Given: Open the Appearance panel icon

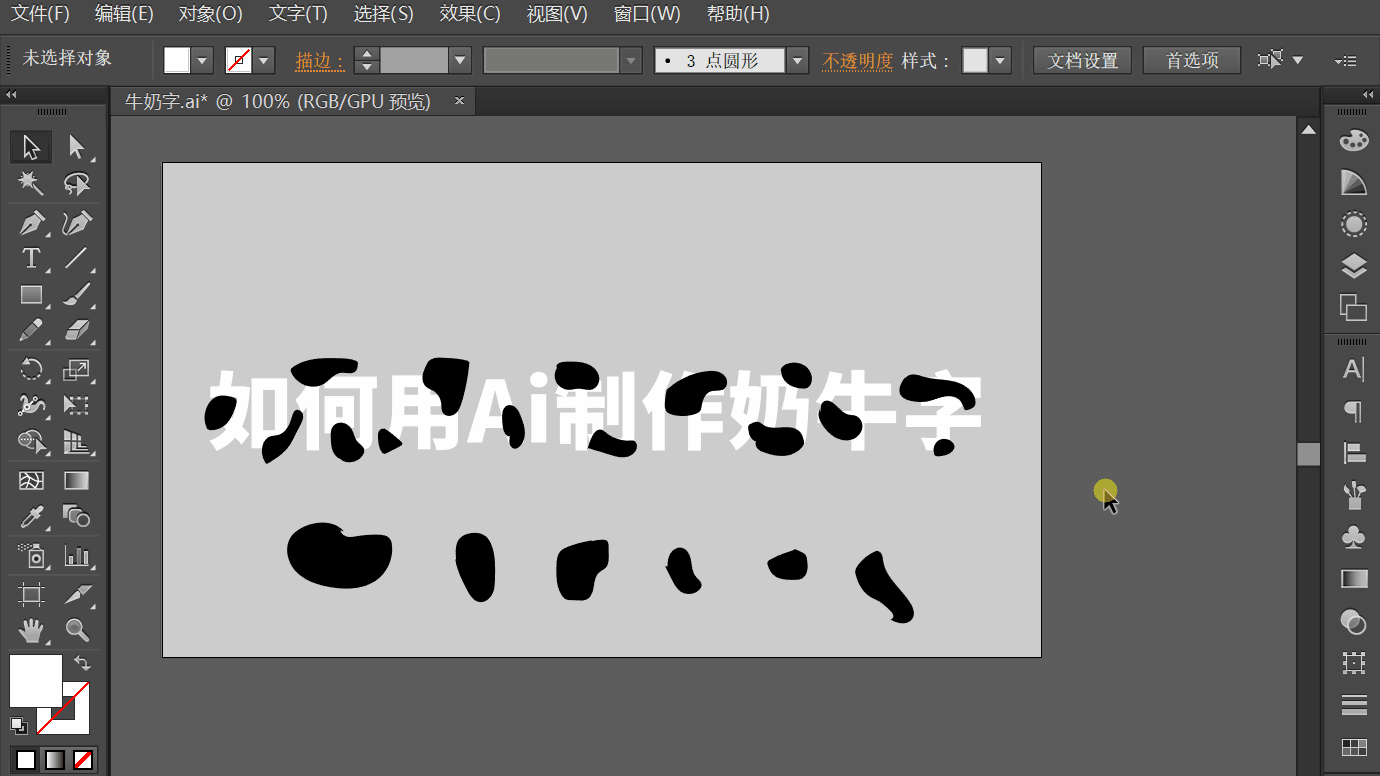Looking at the screenshot, I should click(x=1353, y=224).
